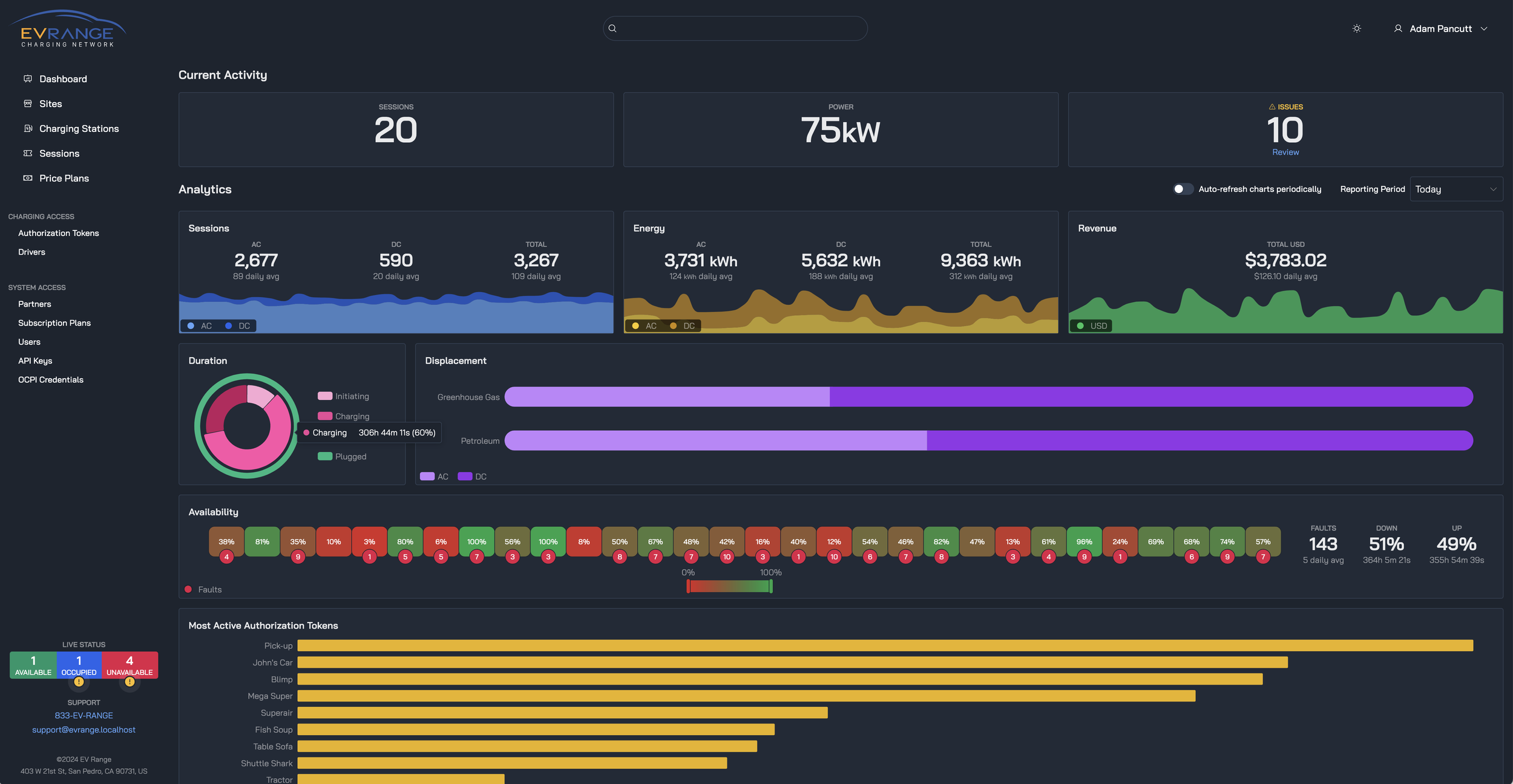Click the Dashboard icon in sidebar
The height and width of the screenshot is (784, 1513).
(x=28, y=79)
